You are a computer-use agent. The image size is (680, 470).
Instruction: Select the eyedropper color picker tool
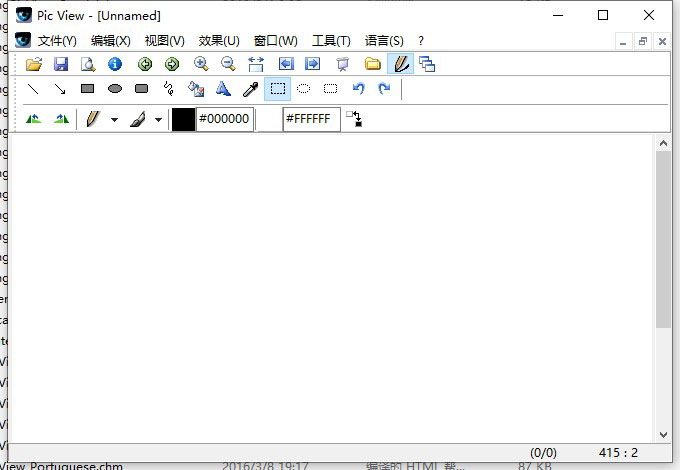251,89
